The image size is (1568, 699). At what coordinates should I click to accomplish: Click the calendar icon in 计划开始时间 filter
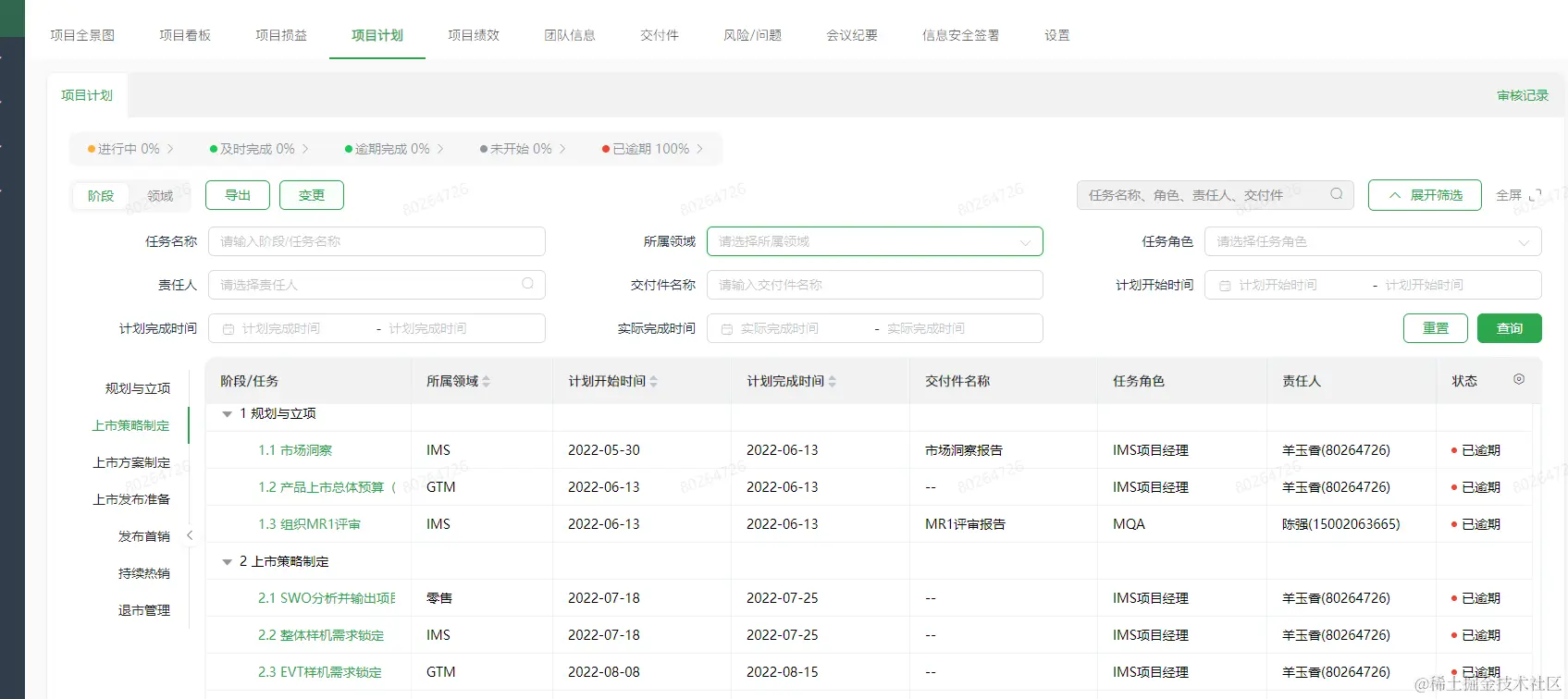coord(1225,286)
